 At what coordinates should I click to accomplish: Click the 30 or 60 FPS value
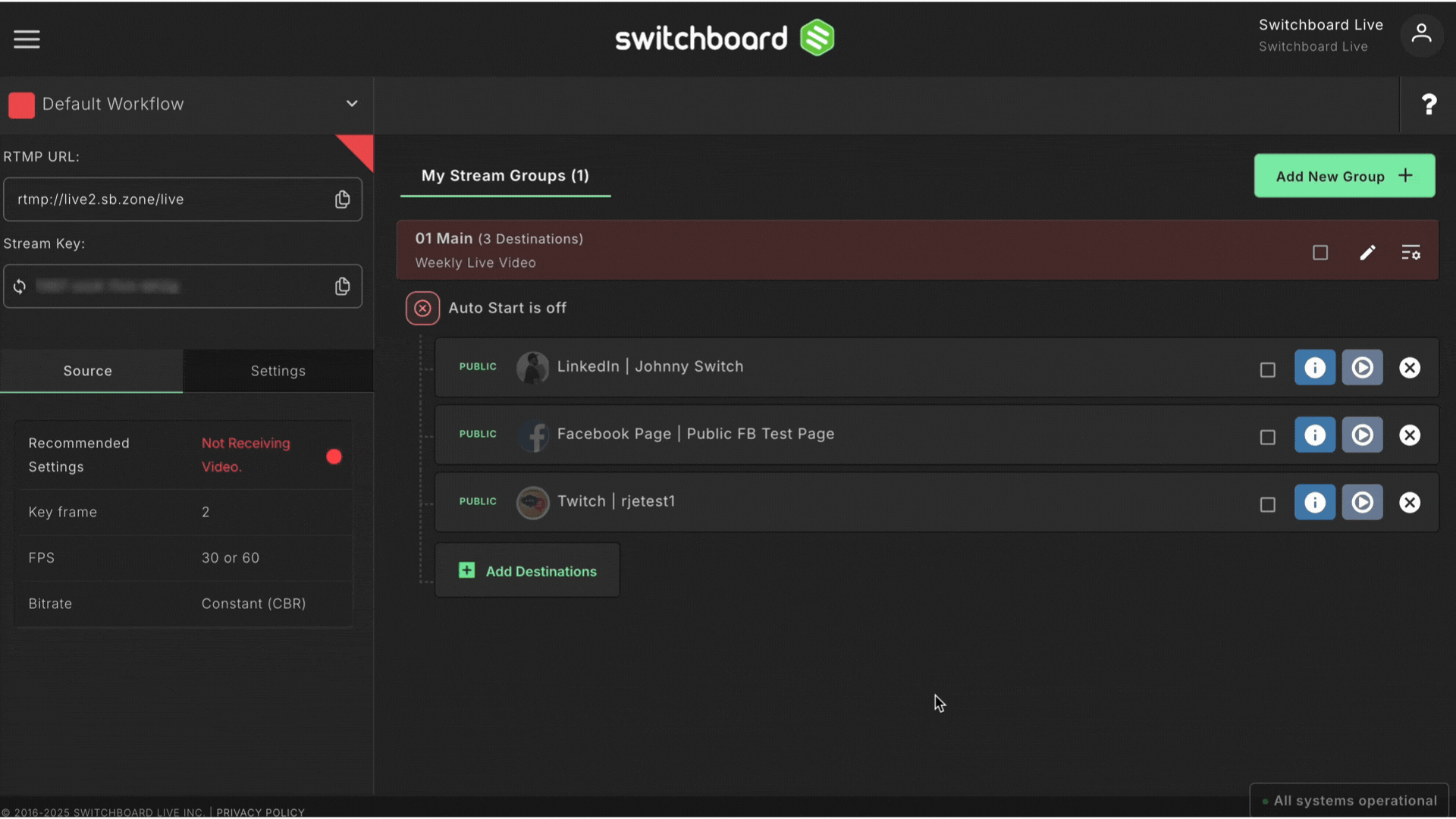(231, 558)
